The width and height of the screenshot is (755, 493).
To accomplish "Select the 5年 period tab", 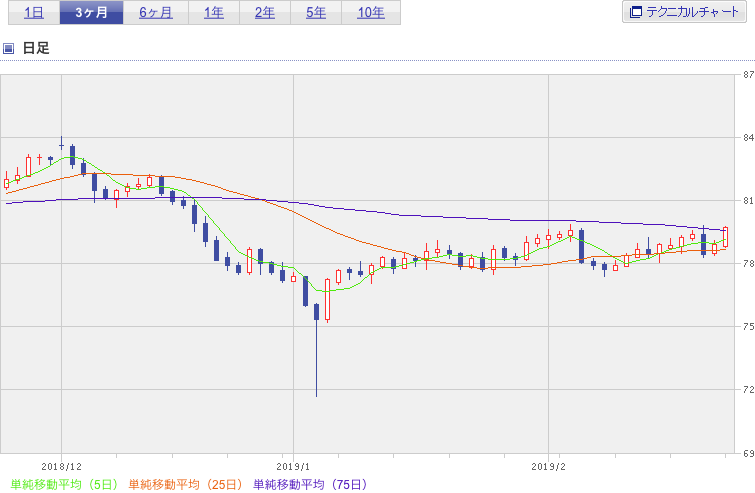I will click(316, 13).
